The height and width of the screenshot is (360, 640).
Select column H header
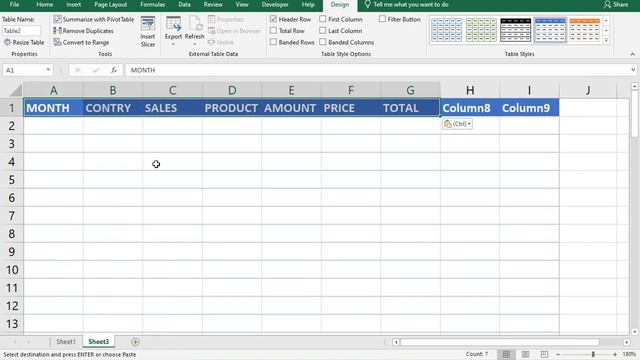pyautogui.click(x=470, y=90)
